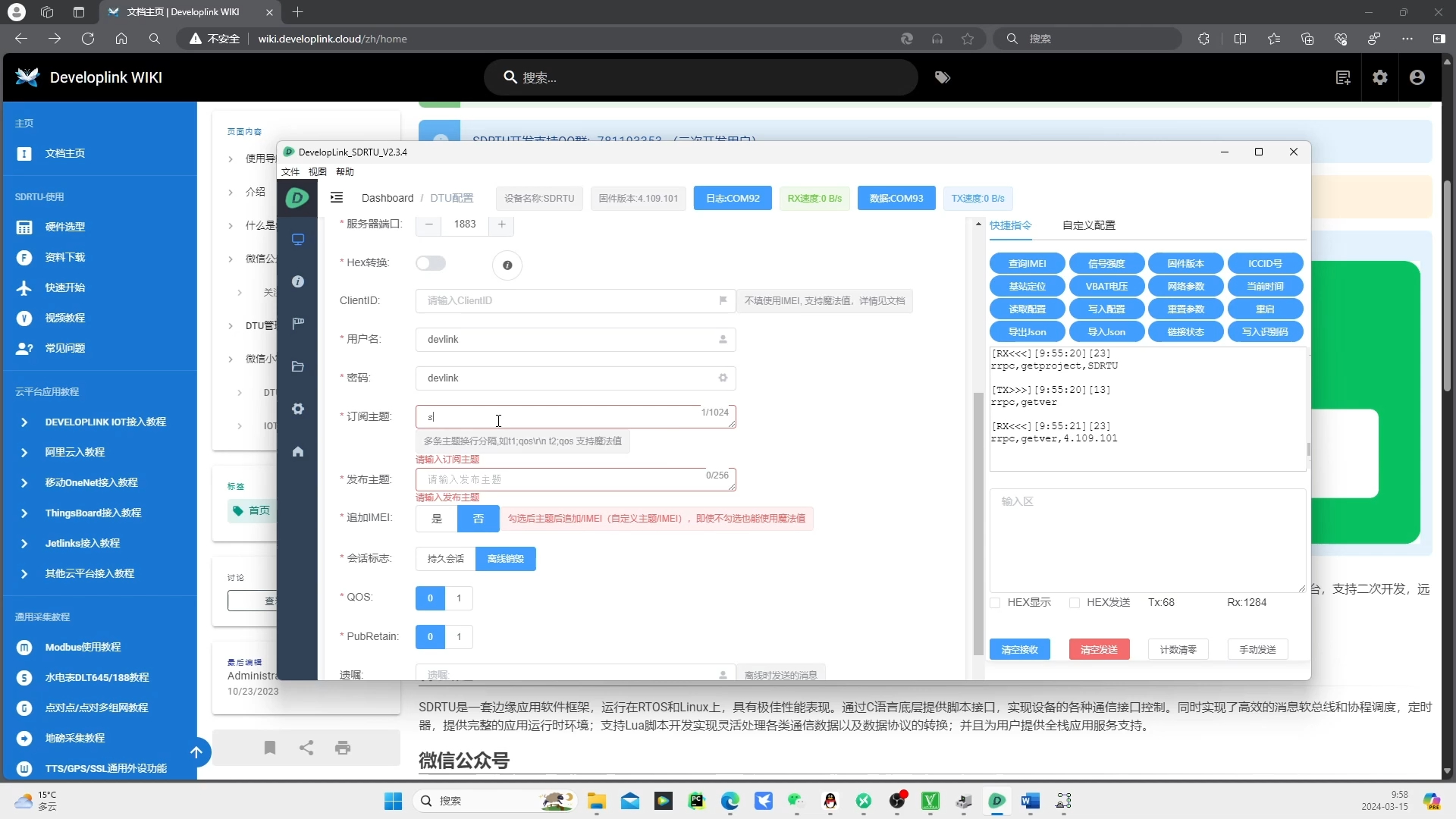Open WIKI settings gear in header
Screen dimensions: 1456x819
1380,77
